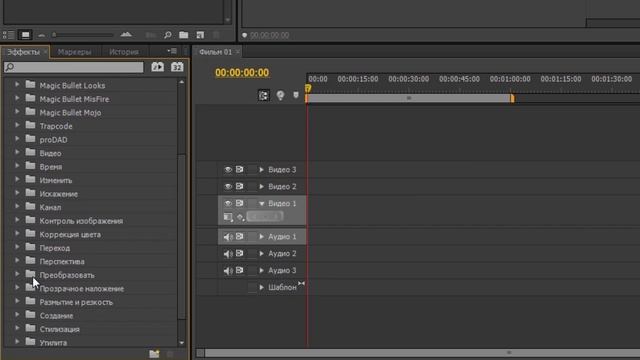Toggle sync lock on Аудио 2

[x=240, y=253]
